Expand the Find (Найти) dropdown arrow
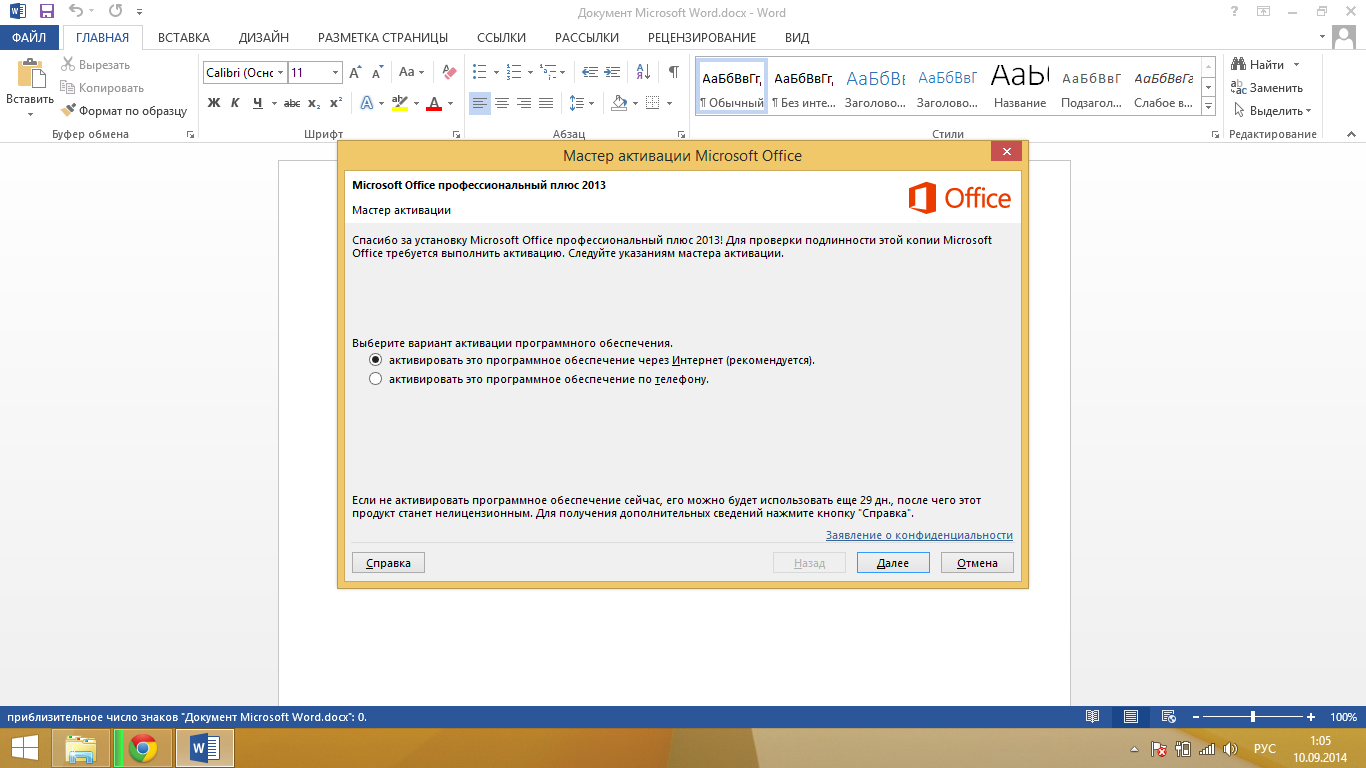Screen dimensions: 1366x768 (x=1296, y=65)
